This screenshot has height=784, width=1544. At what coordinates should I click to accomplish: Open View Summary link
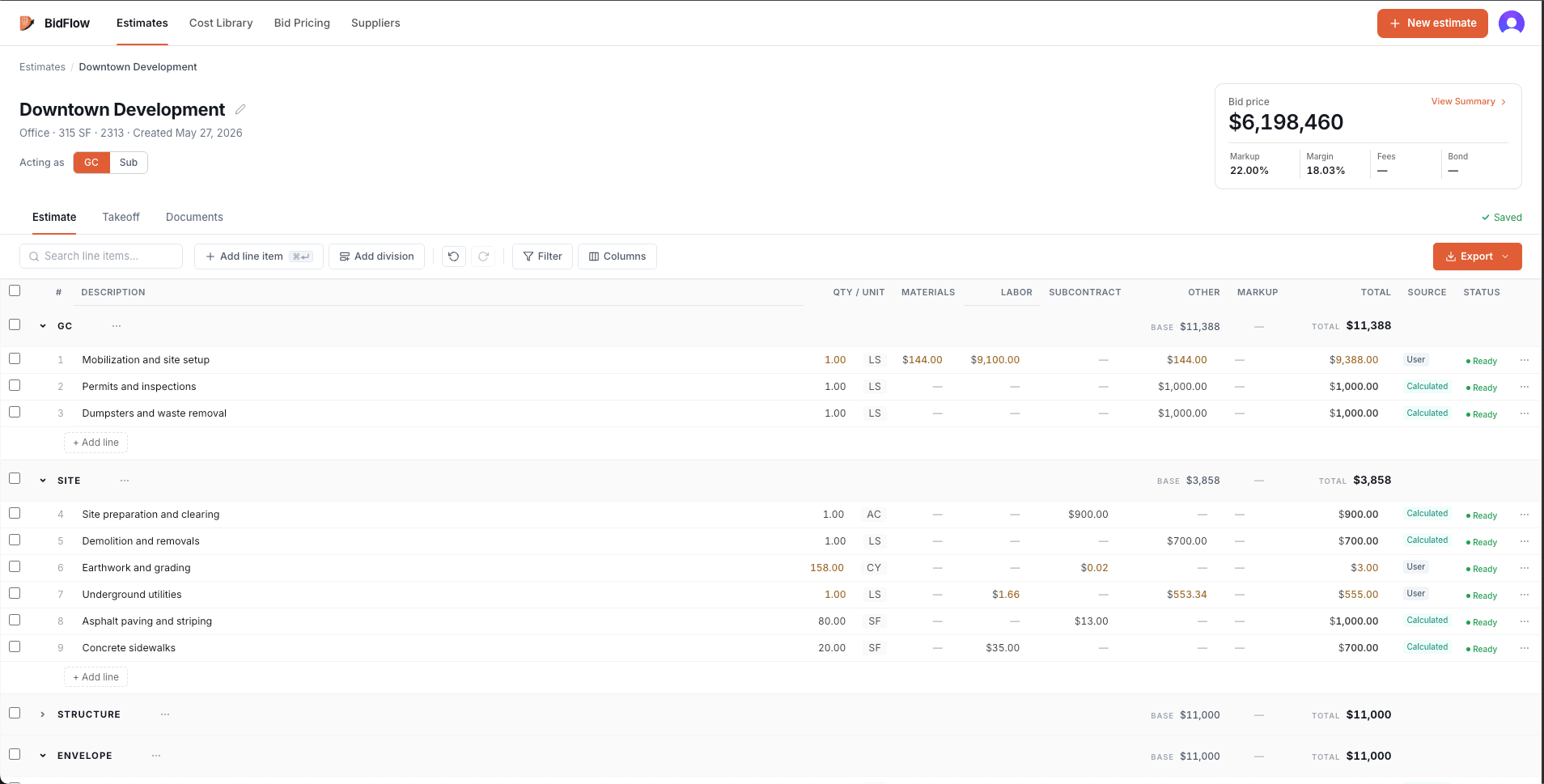(1469, 102)
